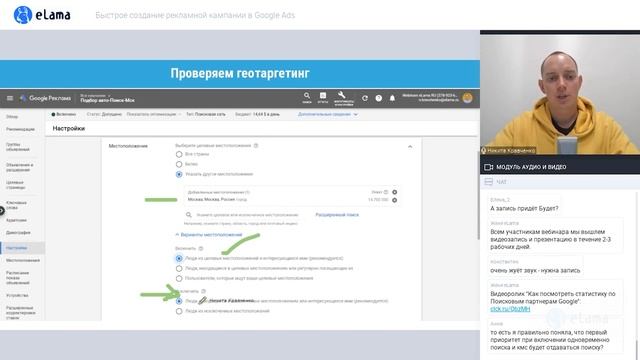Click help icon beside target locations heading

point(256,145)
